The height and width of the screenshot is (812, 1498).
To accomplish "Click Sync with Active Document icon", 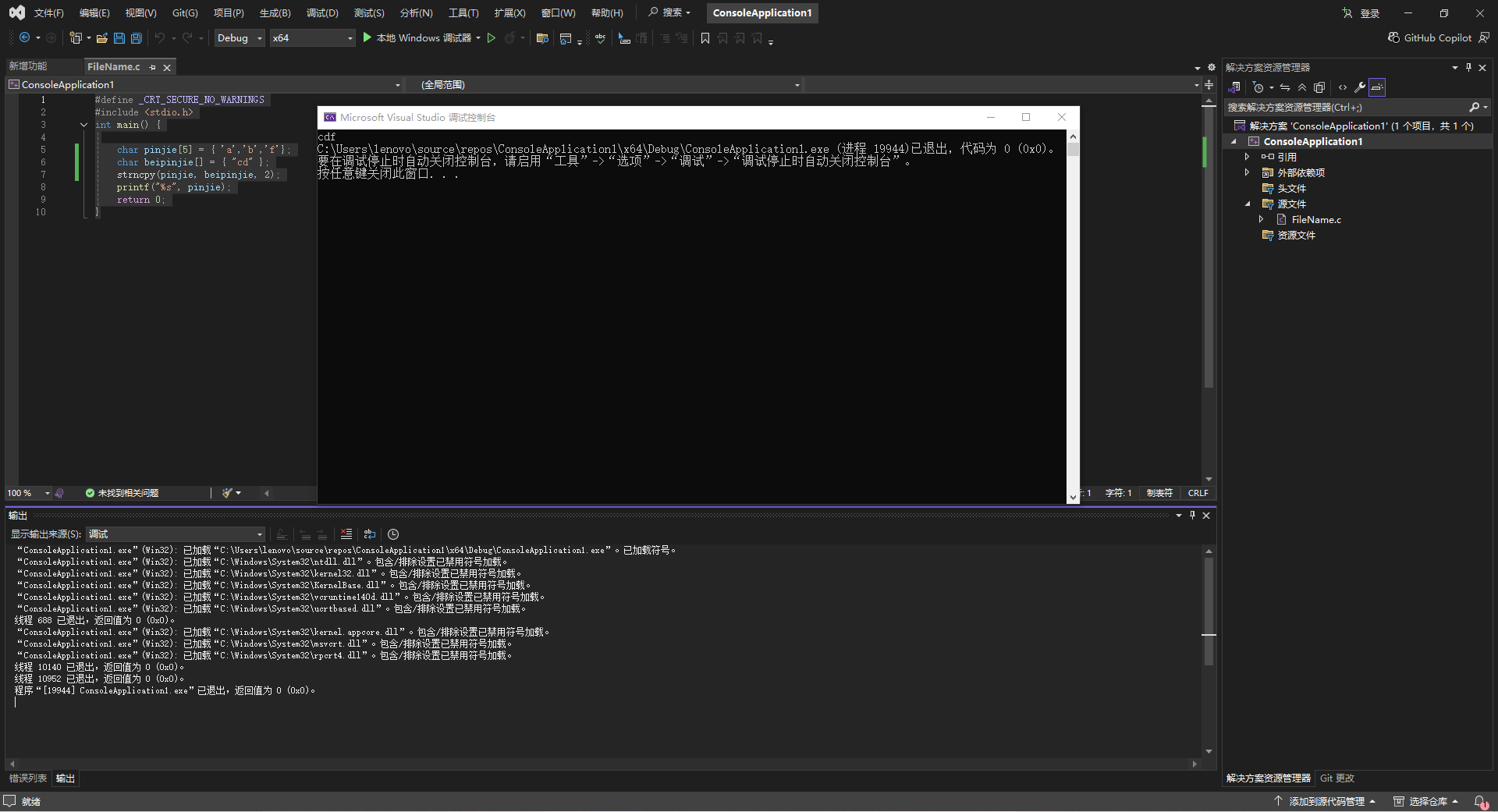I will (1285, 87).
